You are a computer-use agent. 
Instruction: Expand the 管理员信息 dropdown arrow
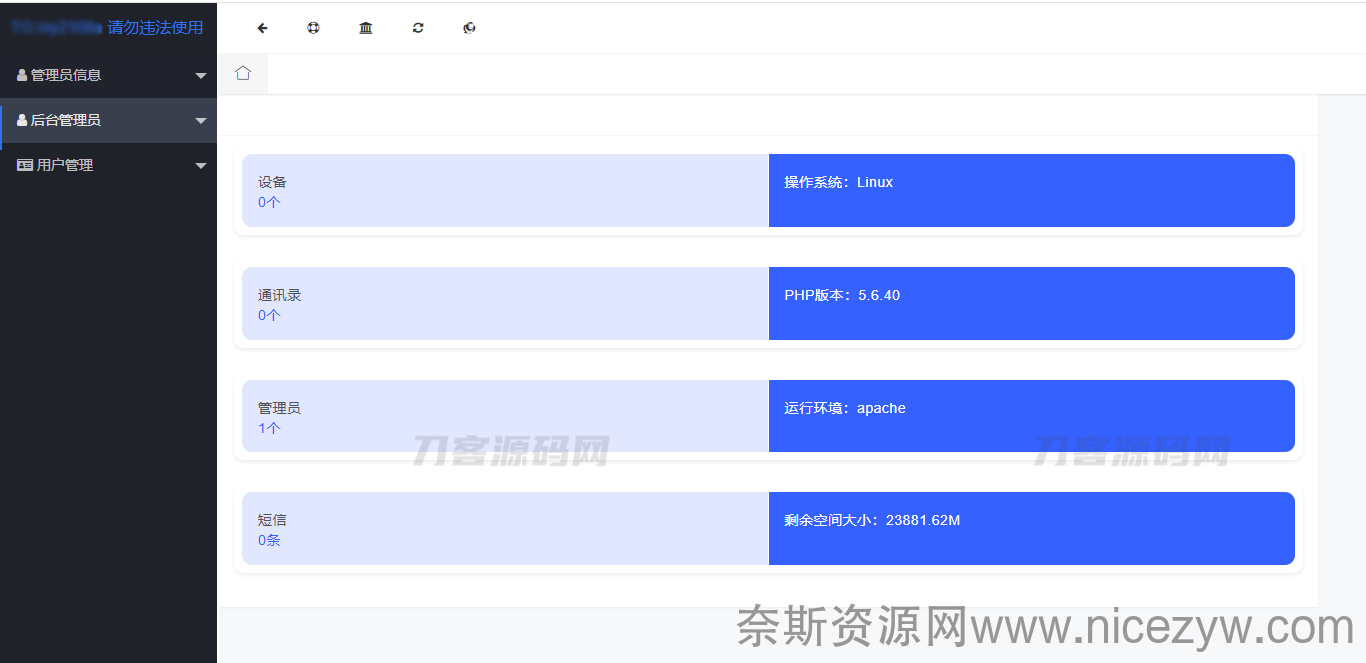tap(201, 76)
